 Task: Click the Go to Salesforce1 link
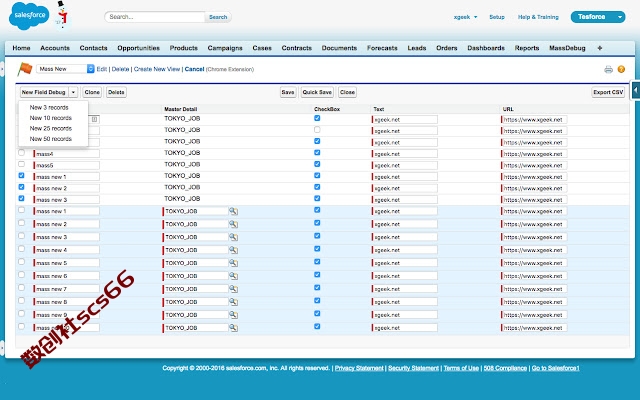(x=555, y=368)
